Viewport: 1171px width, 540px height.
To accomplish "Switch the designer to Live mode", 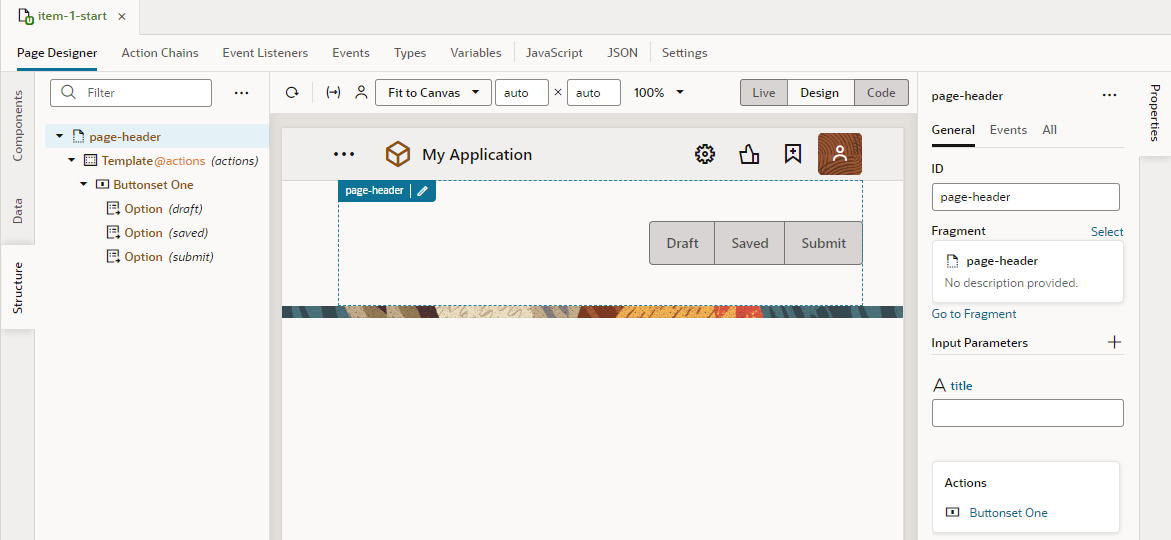I will pos(763,93).
